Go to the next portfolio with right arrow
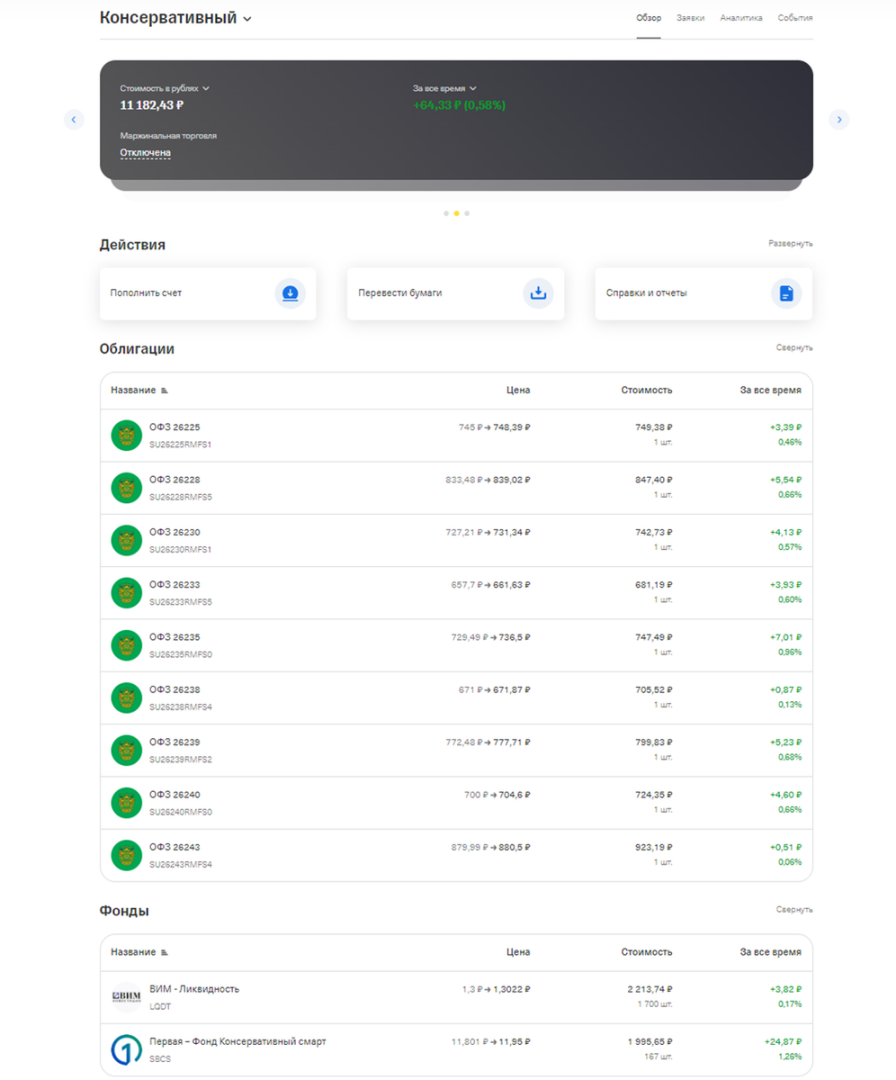896x1080 pixels. 839,120
